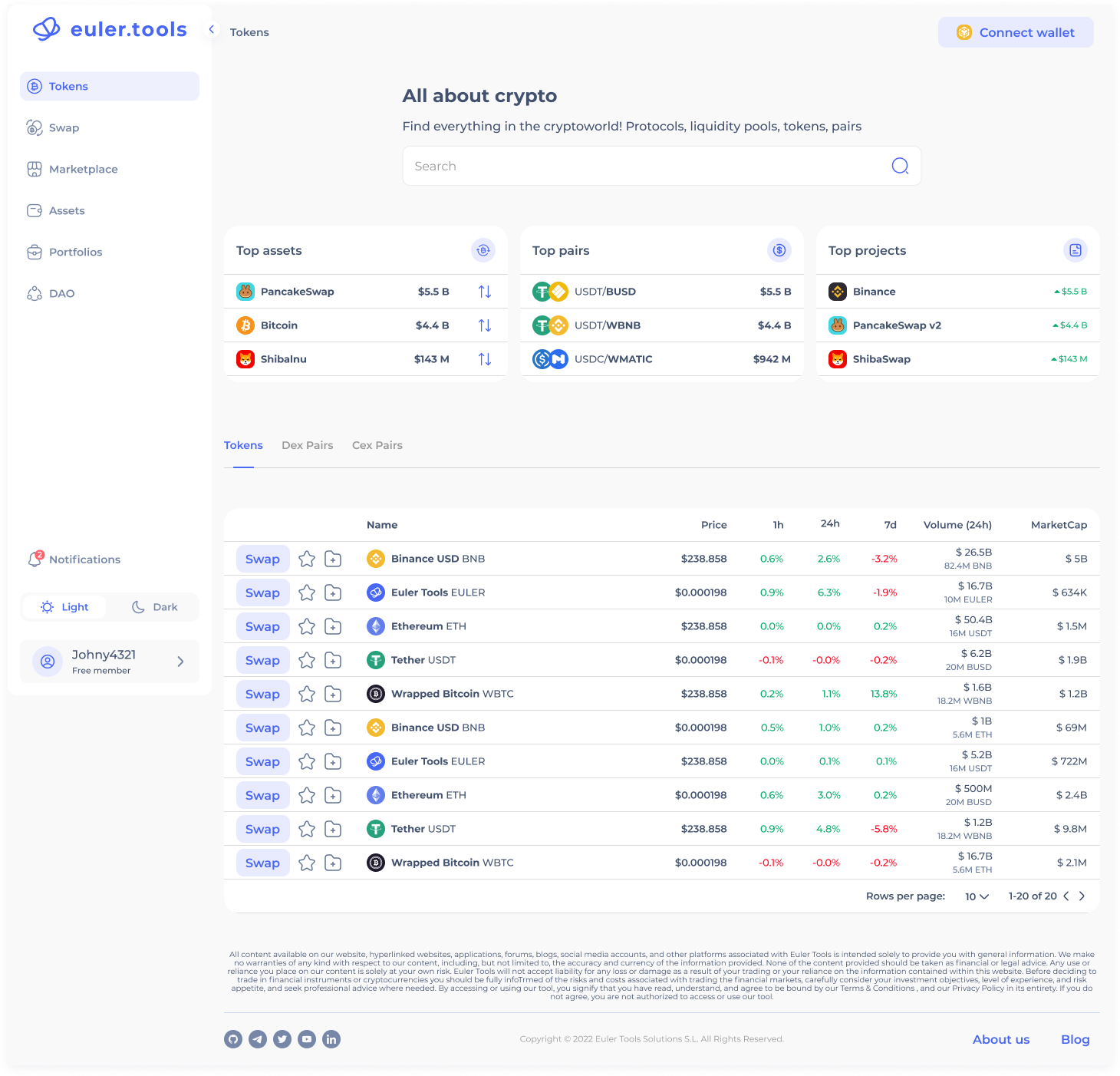Go to the next page of results

click(1082, 896)
